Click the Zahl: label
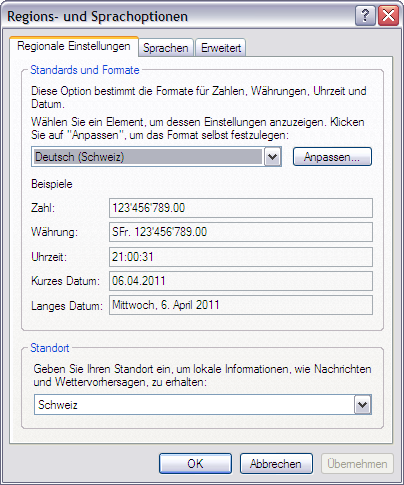 click(43, 208)
